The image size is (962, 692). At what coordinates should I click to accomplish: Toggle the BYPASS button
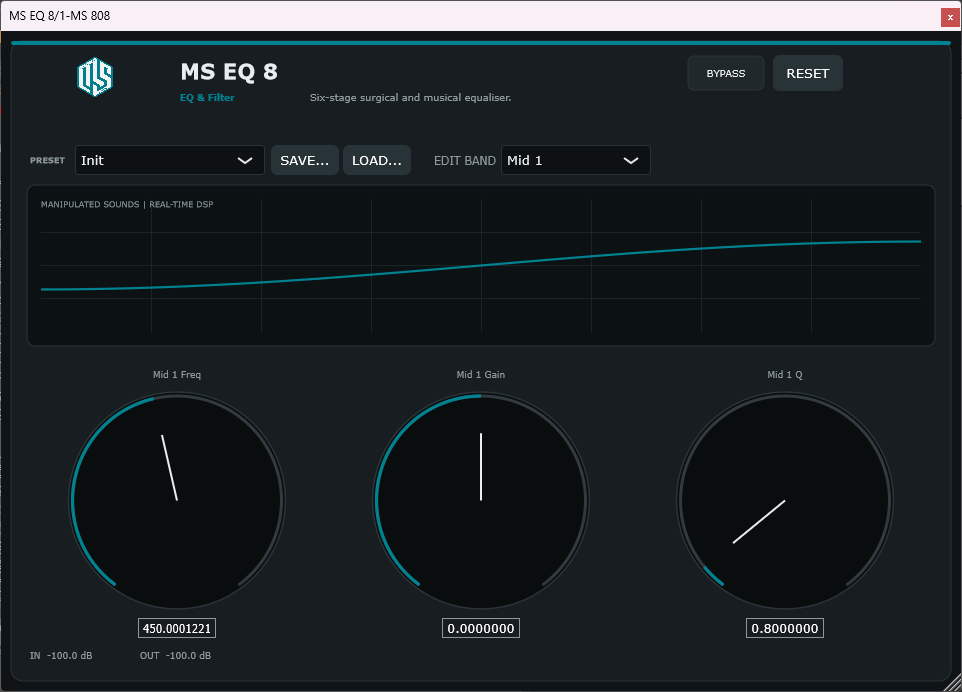coord(726,73)
